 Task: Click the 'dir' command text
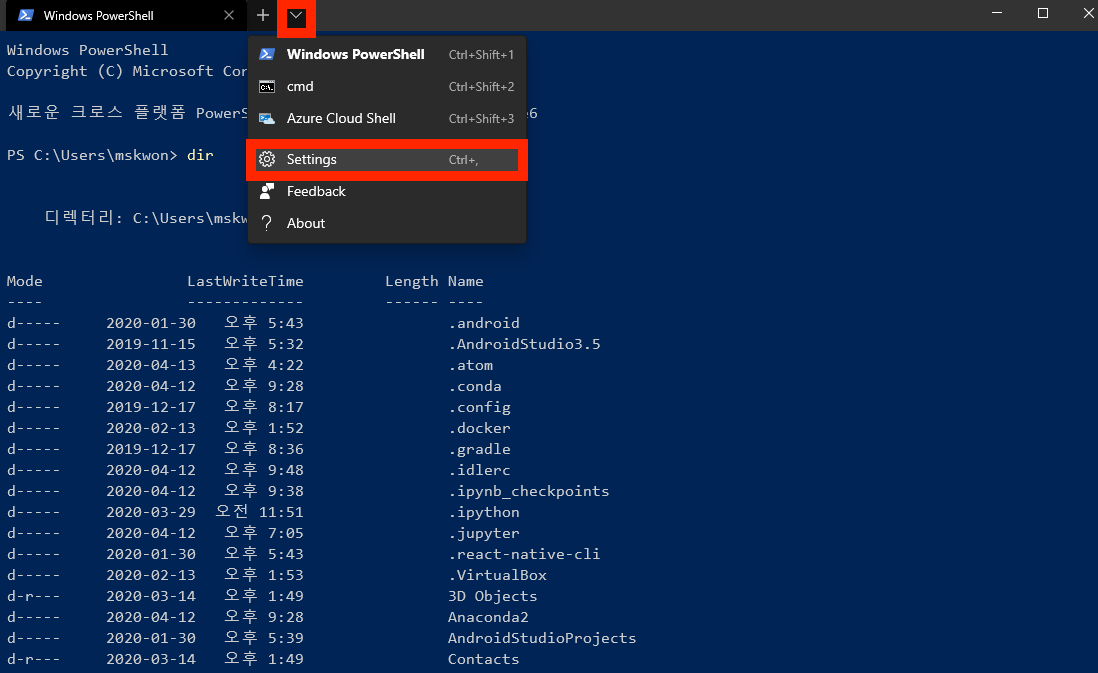pyautogui.click(x=200, y=155)
